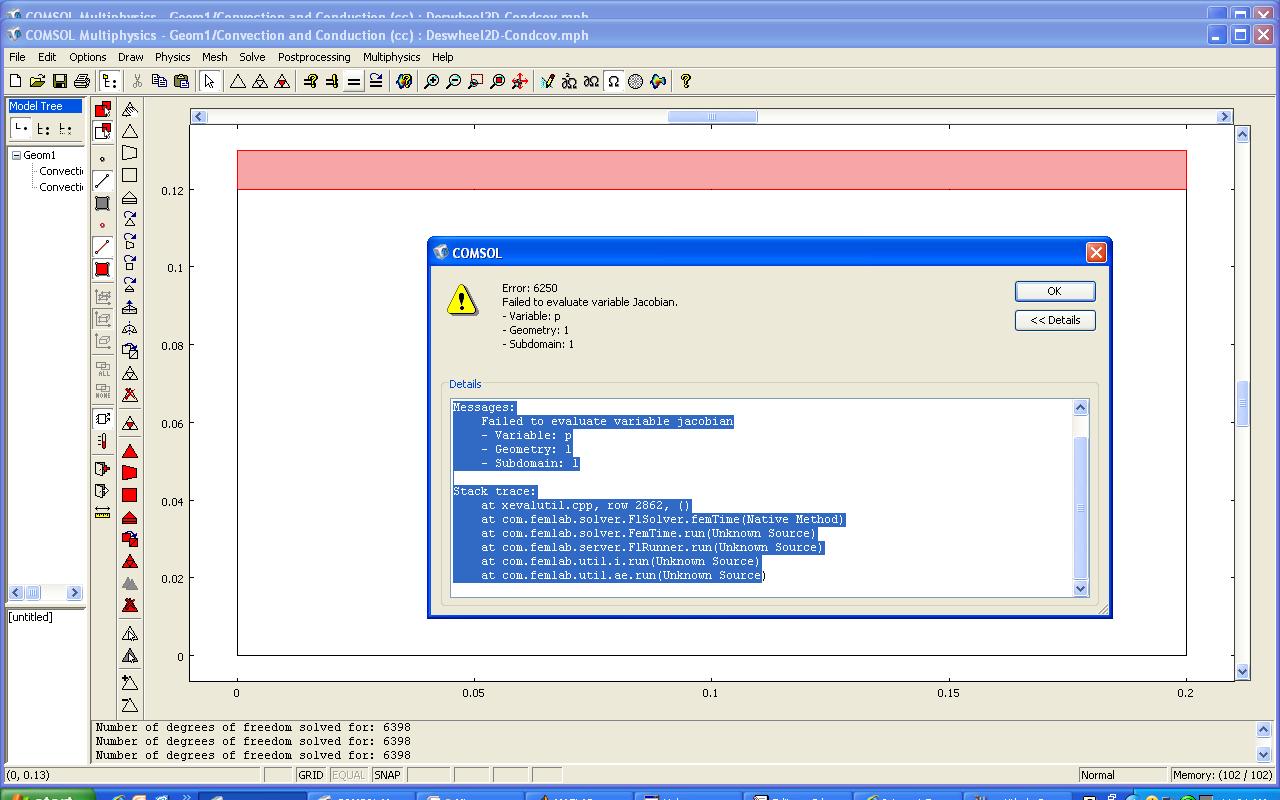Open Plot Parameters colorful icon
This screenshot has width=1280, height=800.
404,81
